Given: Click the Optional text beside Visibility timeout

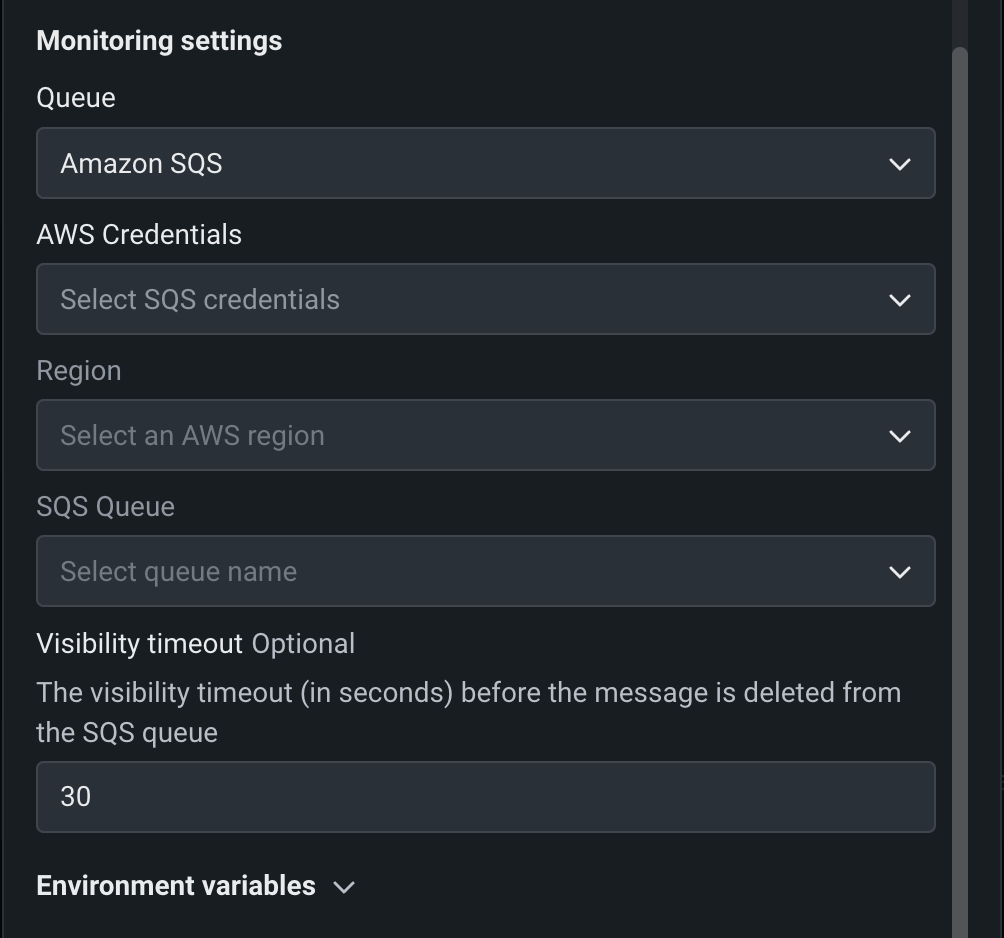Looking at the screenshot, I should [x=303, y=643].
